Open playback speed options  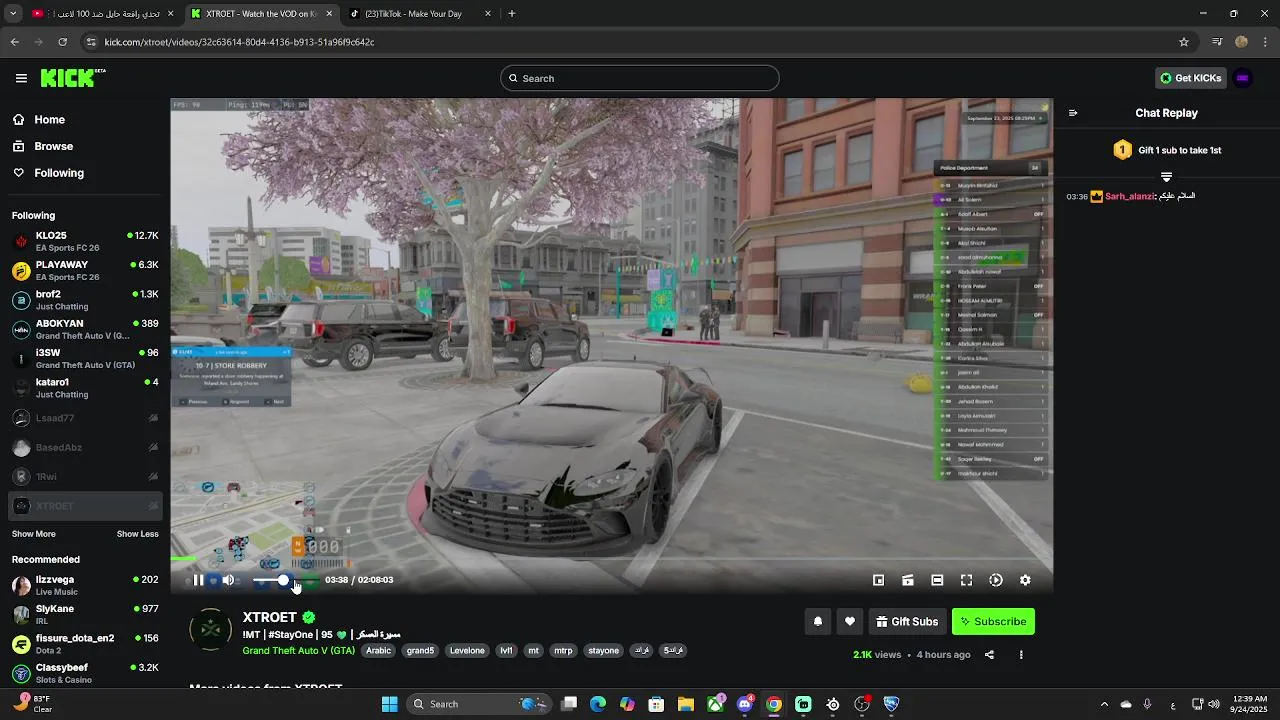996,580
